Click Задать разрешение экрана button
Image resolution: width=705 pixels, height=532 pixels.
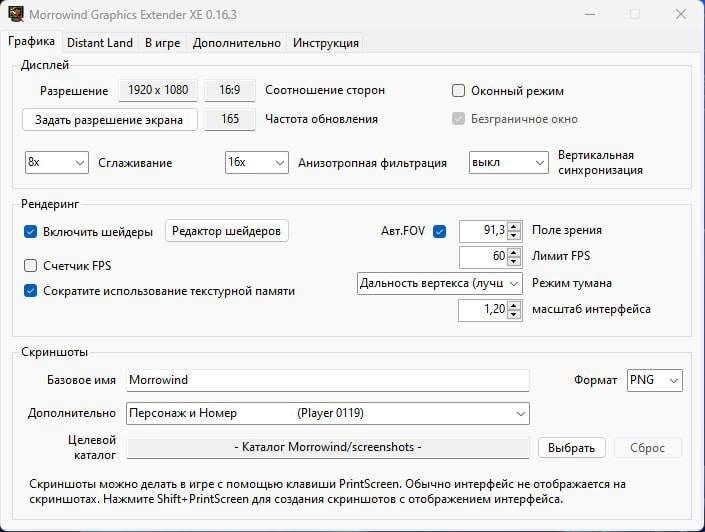click(x=110, y=120)
